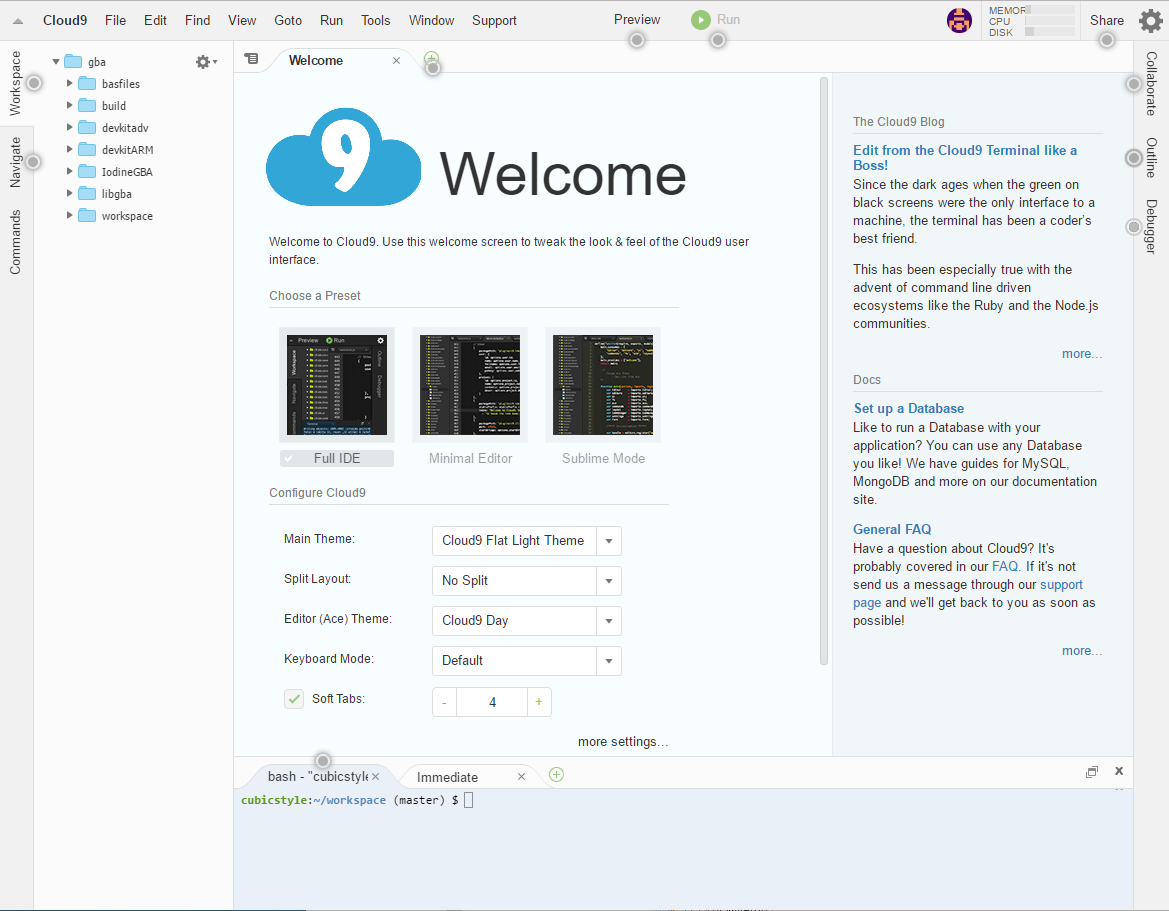Expand the basfiles folder arrow
1169x911 pixels.
click(69, 83)
